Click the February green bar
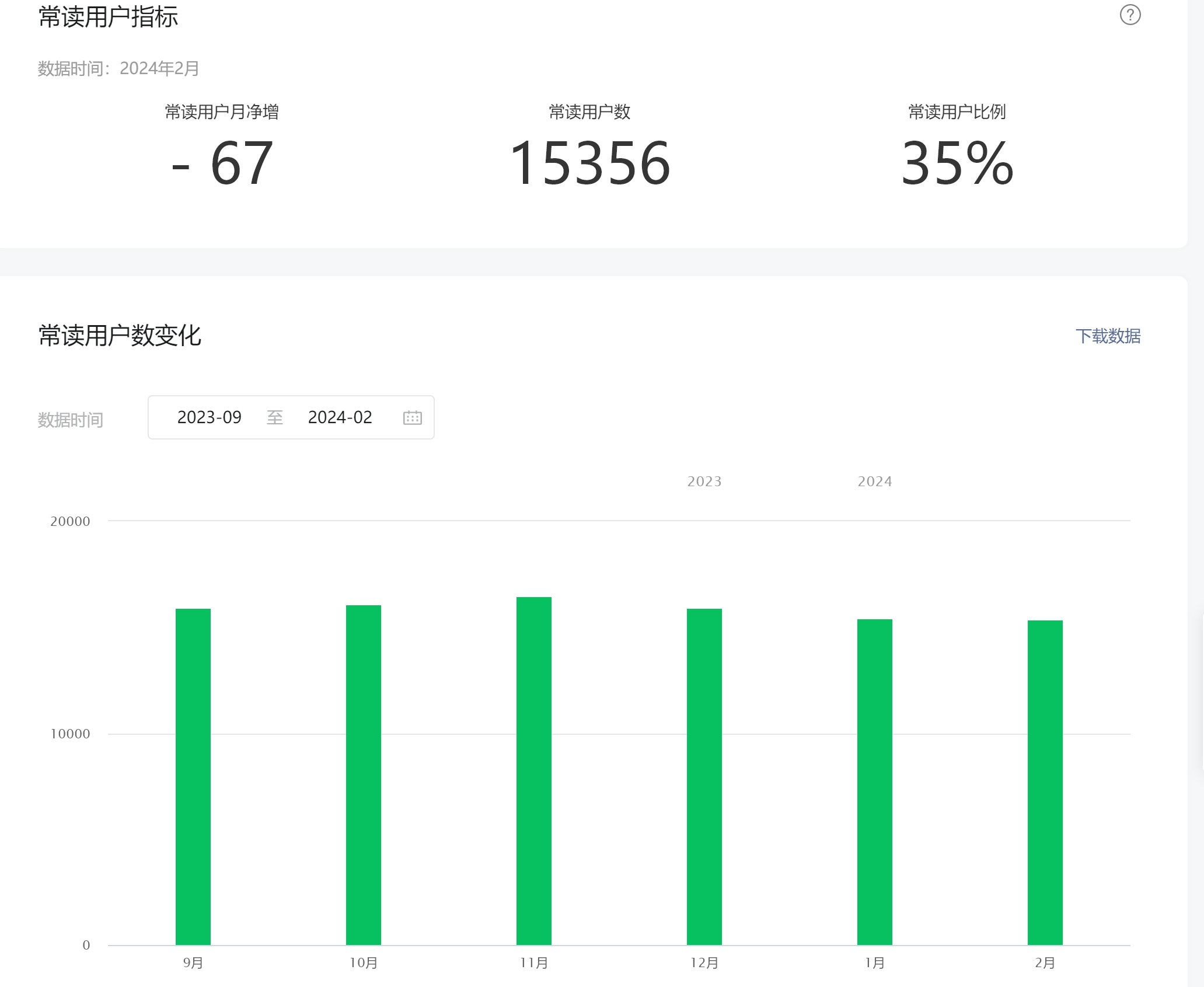Viewport: 1204px width, 987px height. pyautogui.click(x=1045, y=782)
